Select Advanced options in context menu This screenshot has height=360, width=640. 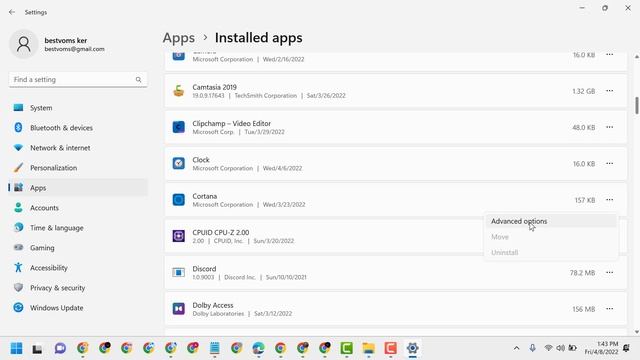click(551, 221)
